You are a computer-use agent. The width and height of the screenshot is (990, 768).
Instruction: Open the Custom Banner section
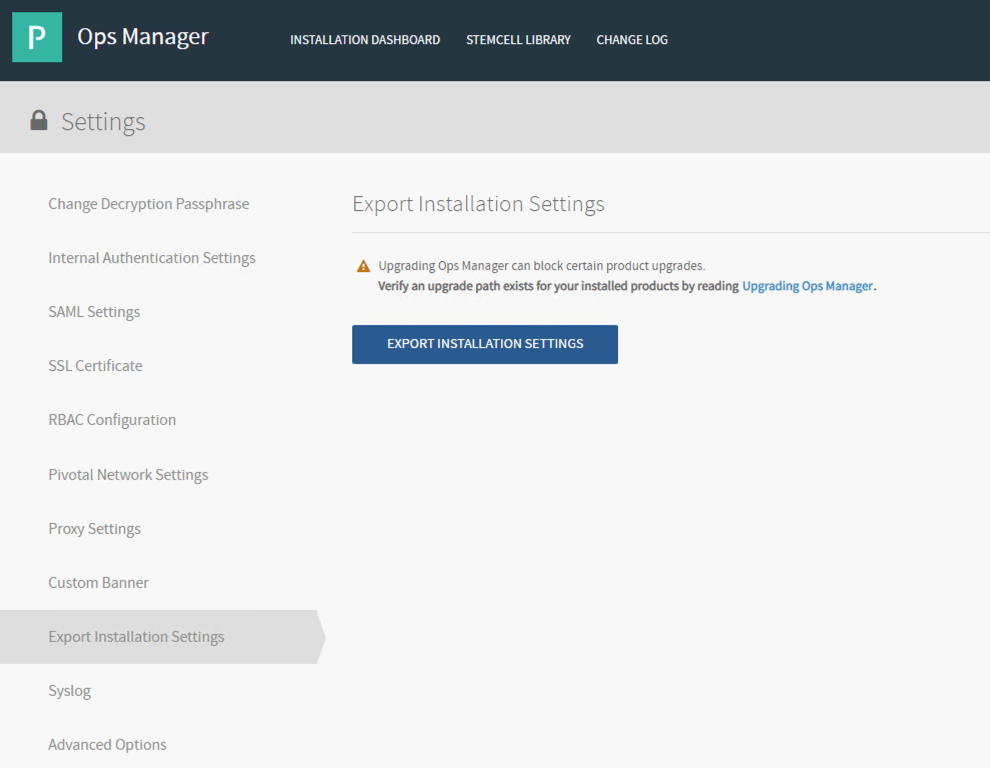coord(98,583)
